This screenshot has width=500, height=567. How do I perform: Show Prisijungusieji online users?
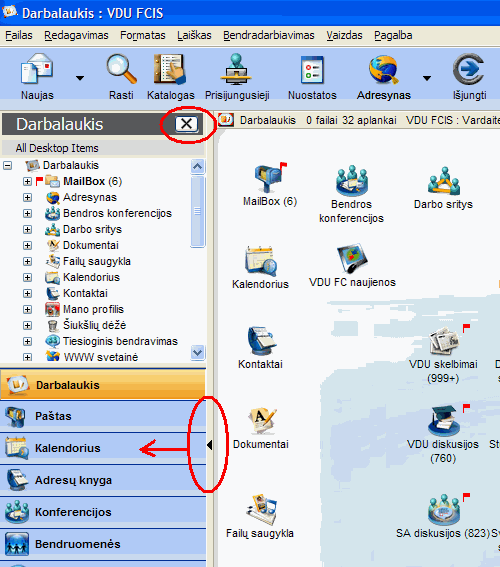pyautogui.click(x=236, y=69)
